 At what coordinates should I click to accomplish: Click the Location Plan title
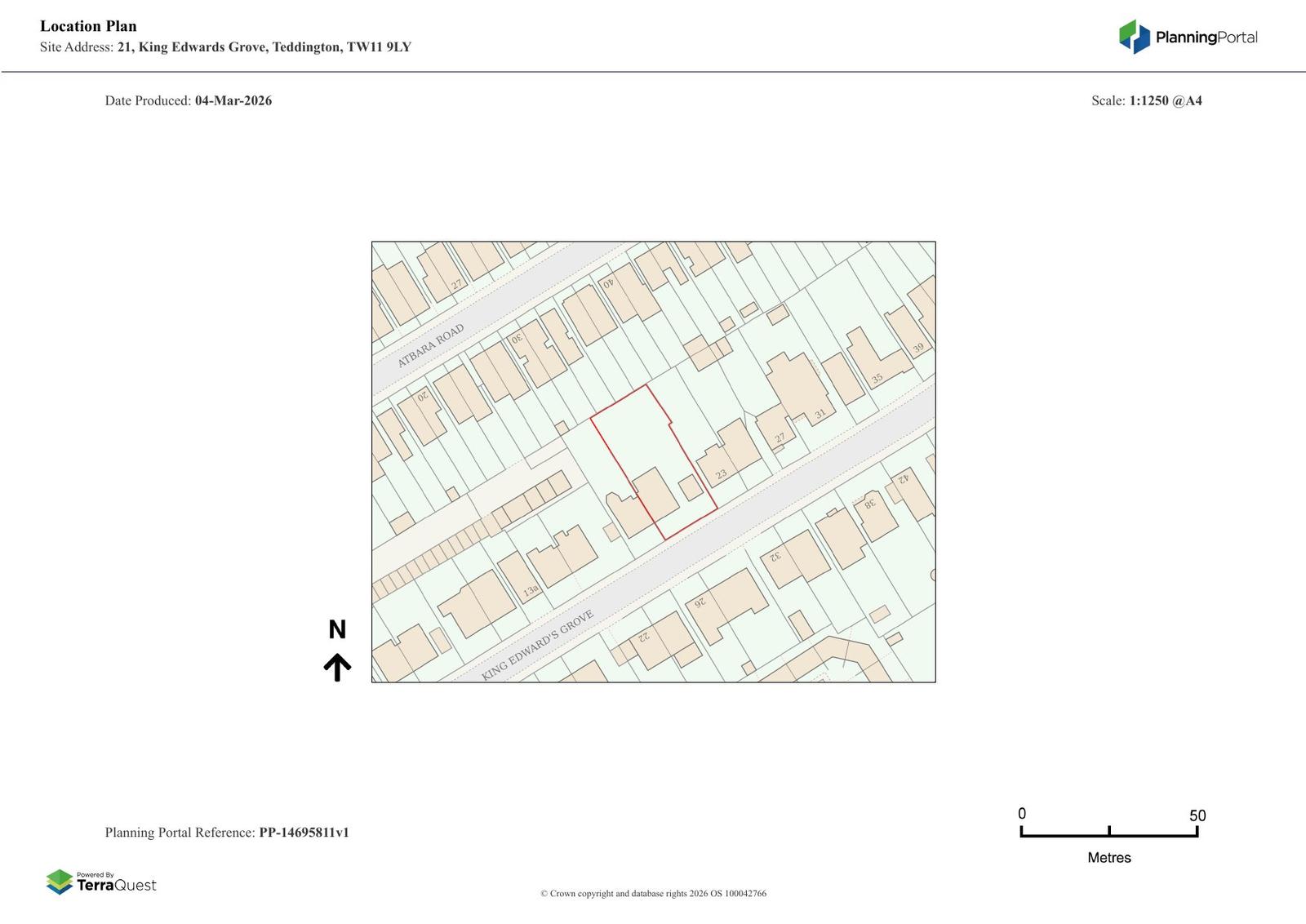88,26
